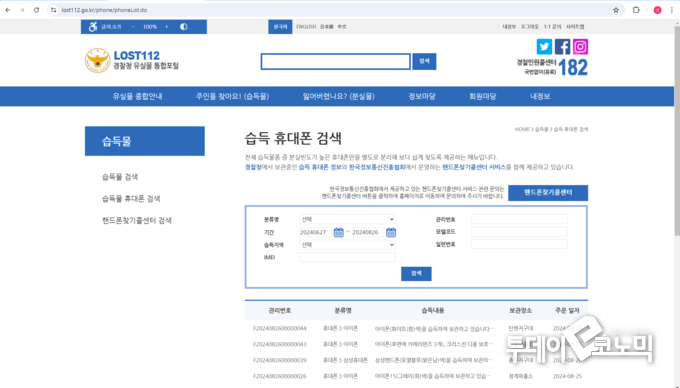Open 1:1 문의 link
Screen dimensions: 680x388
tap(552, 27)
